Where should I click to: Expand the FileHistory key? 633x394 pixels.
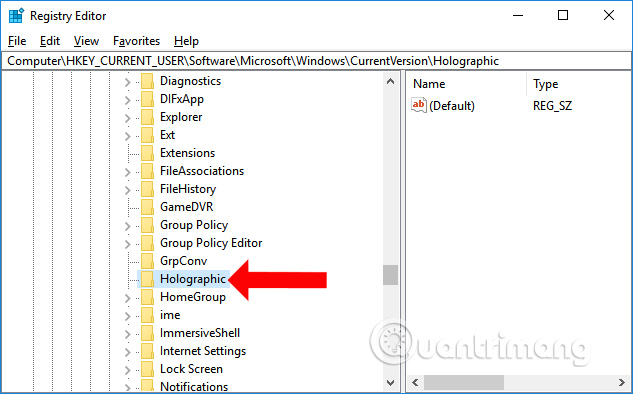pos(128,190)
